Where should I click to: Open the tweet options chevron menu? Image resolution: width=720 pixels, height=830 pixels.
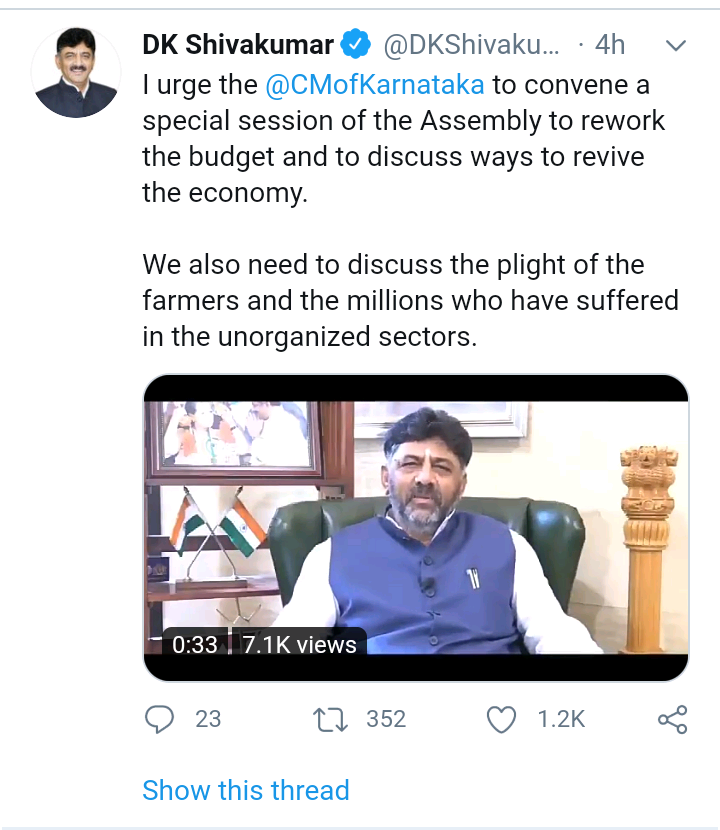coord(676,46)
